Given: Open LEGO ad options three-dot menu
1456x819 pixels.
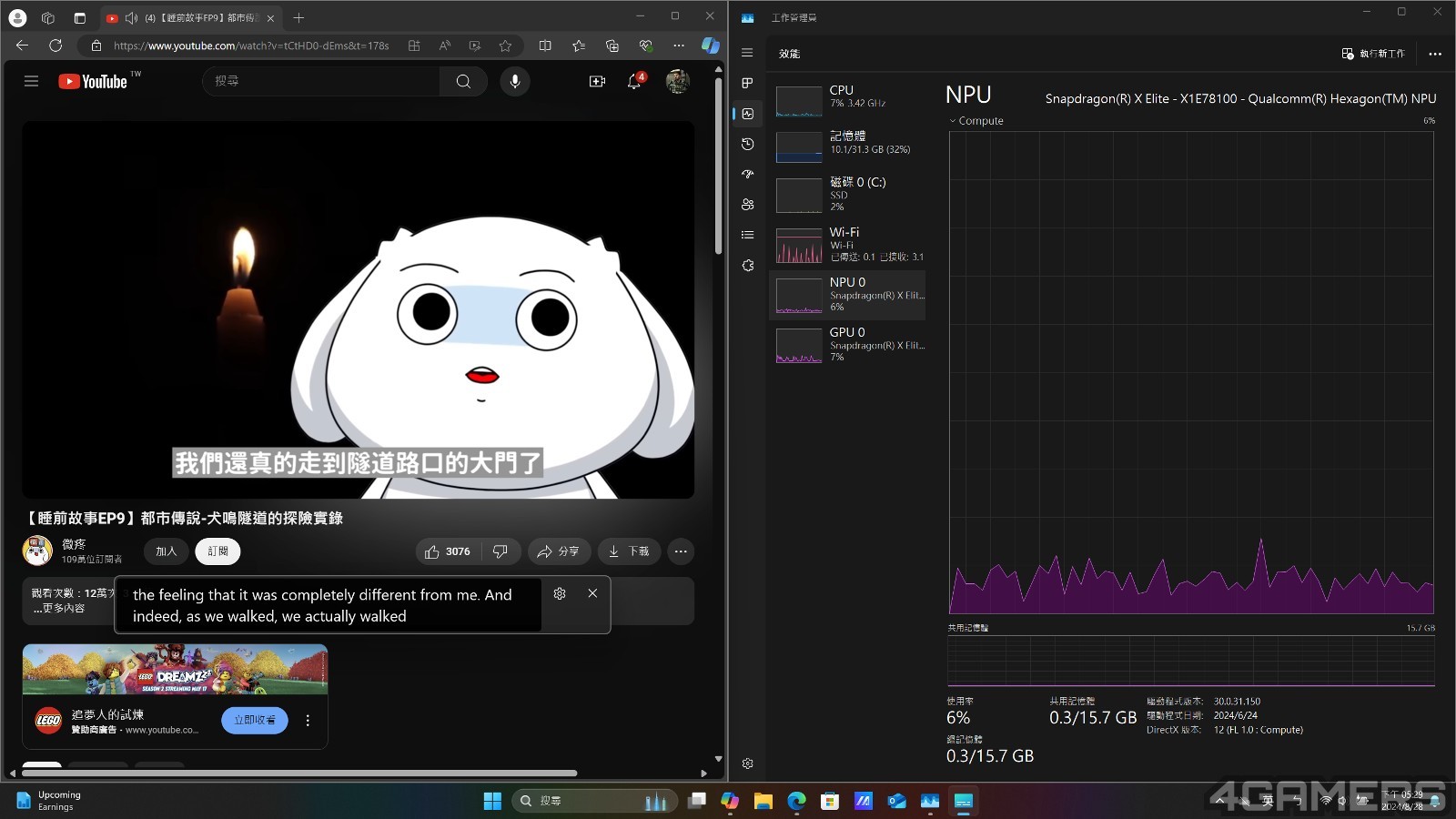Looking at the screenshot, I should [308, 720].
